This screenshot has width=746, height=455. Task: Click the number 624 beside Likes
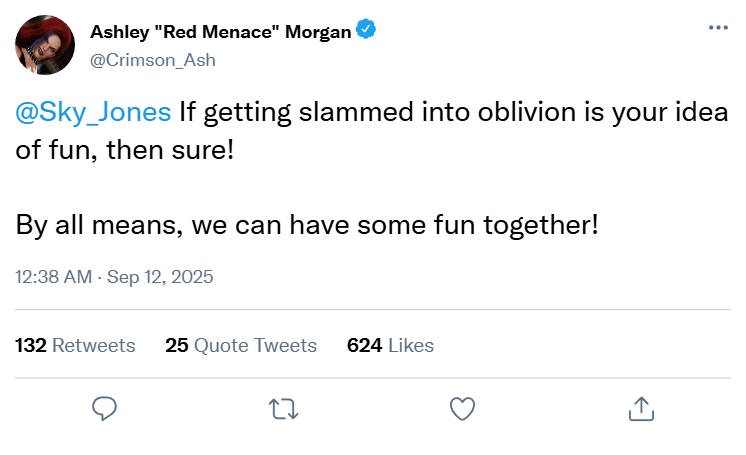(x=364, y=345)
